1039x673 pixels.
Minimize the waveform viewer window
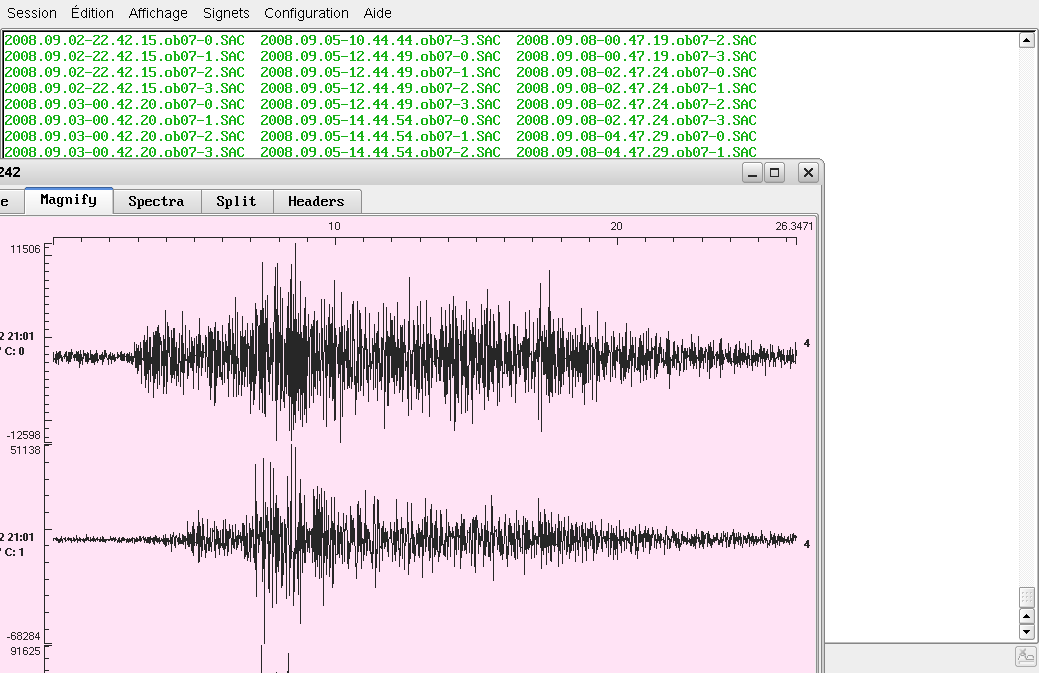[x=752, y=173]
